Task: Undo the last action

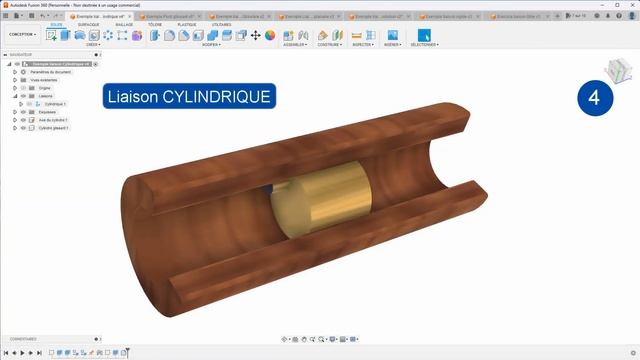Action: point(42,16)
